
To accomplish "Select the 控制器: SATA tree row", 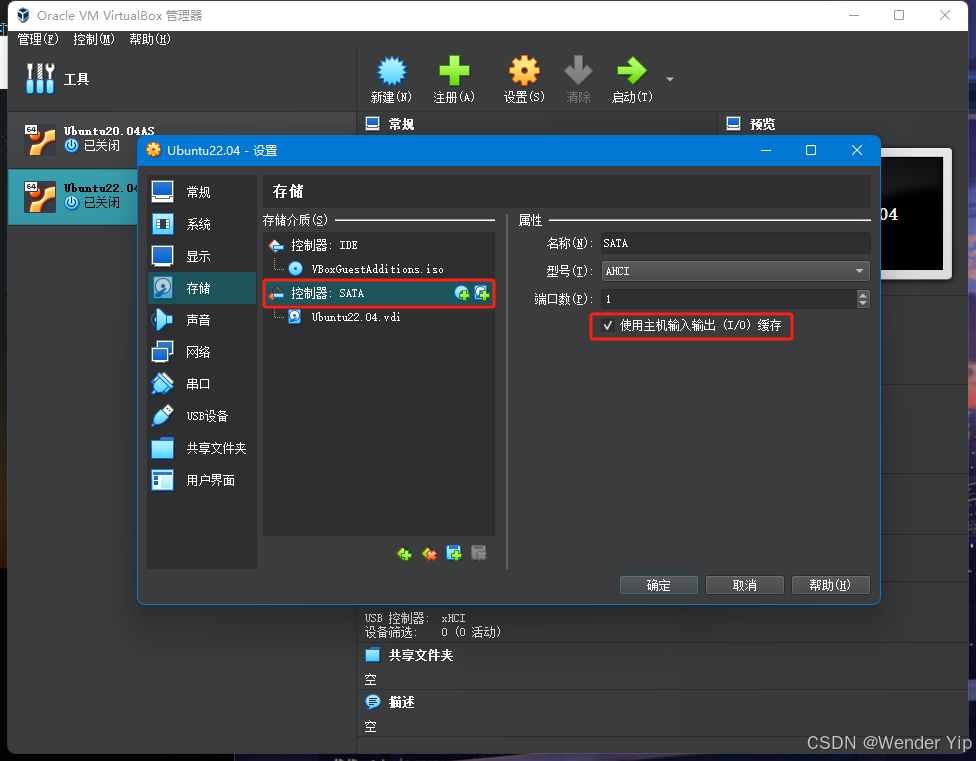I will pyautogui.click(x=378, y=293).
